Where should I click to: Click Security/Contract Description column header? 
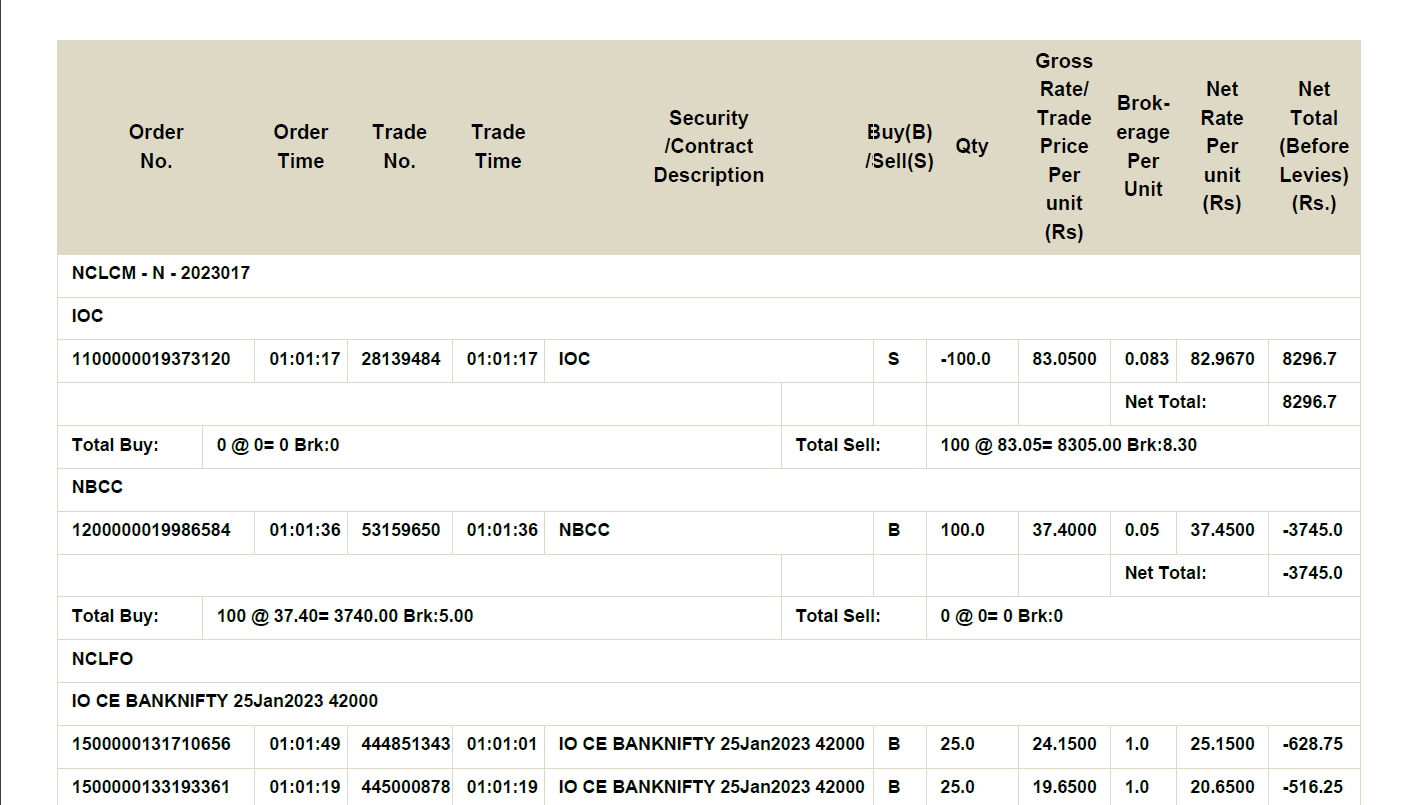708,147
